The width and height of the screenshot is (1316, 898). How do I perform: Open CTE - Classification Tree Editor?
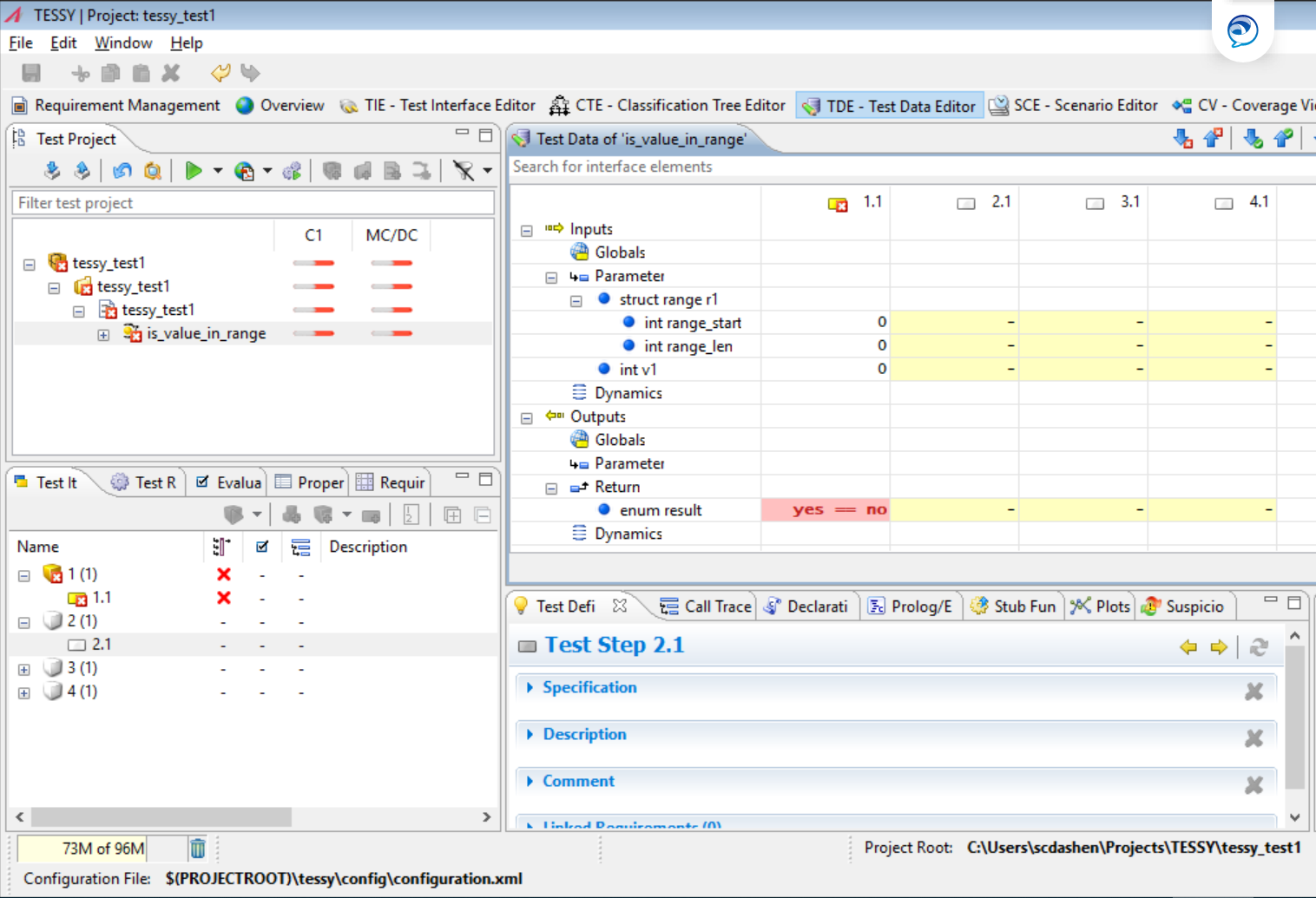668,105
